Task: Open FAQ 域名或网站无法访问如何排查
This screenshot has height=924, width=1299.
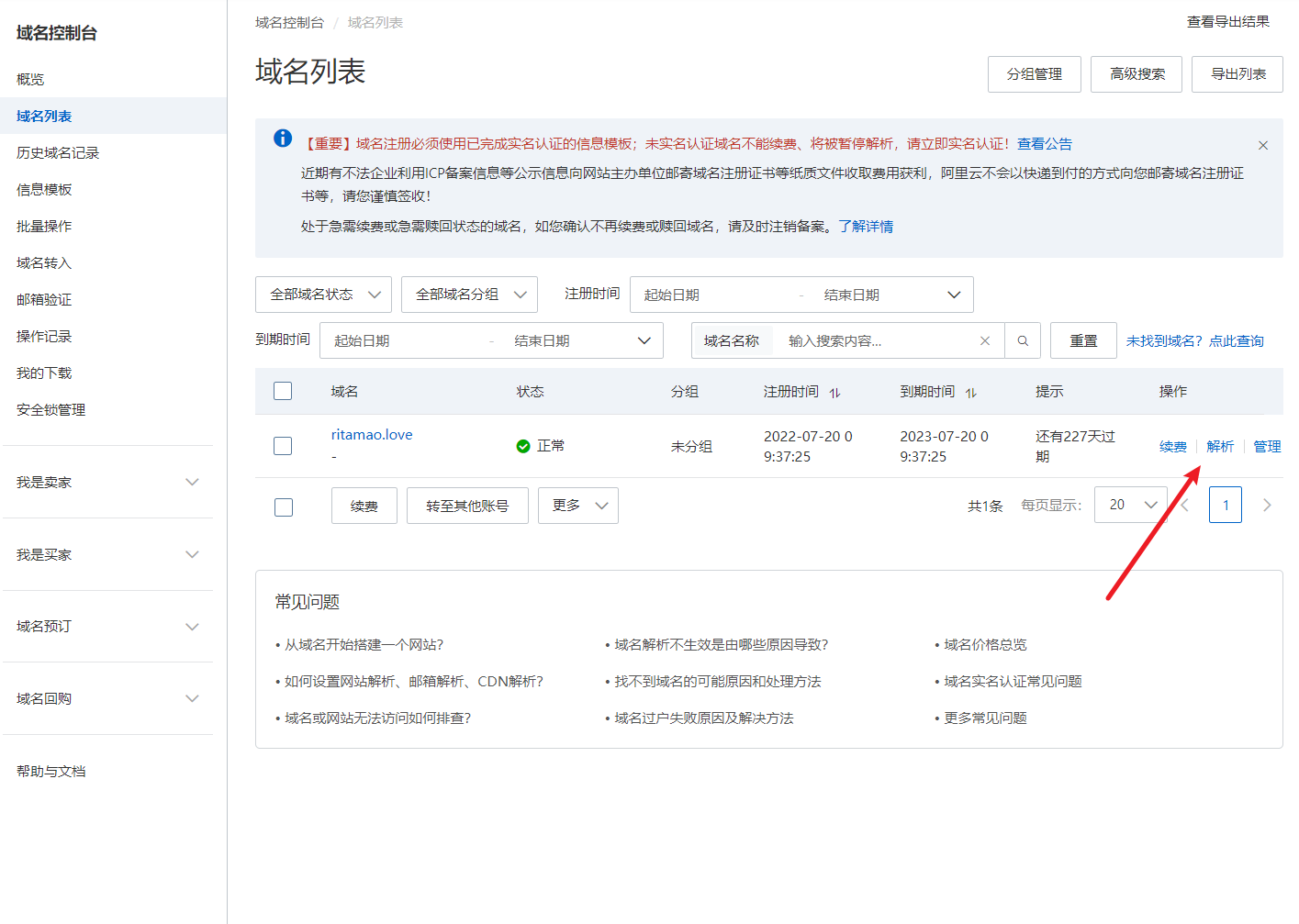Action: pyautogui.click(x=377, y=718)
